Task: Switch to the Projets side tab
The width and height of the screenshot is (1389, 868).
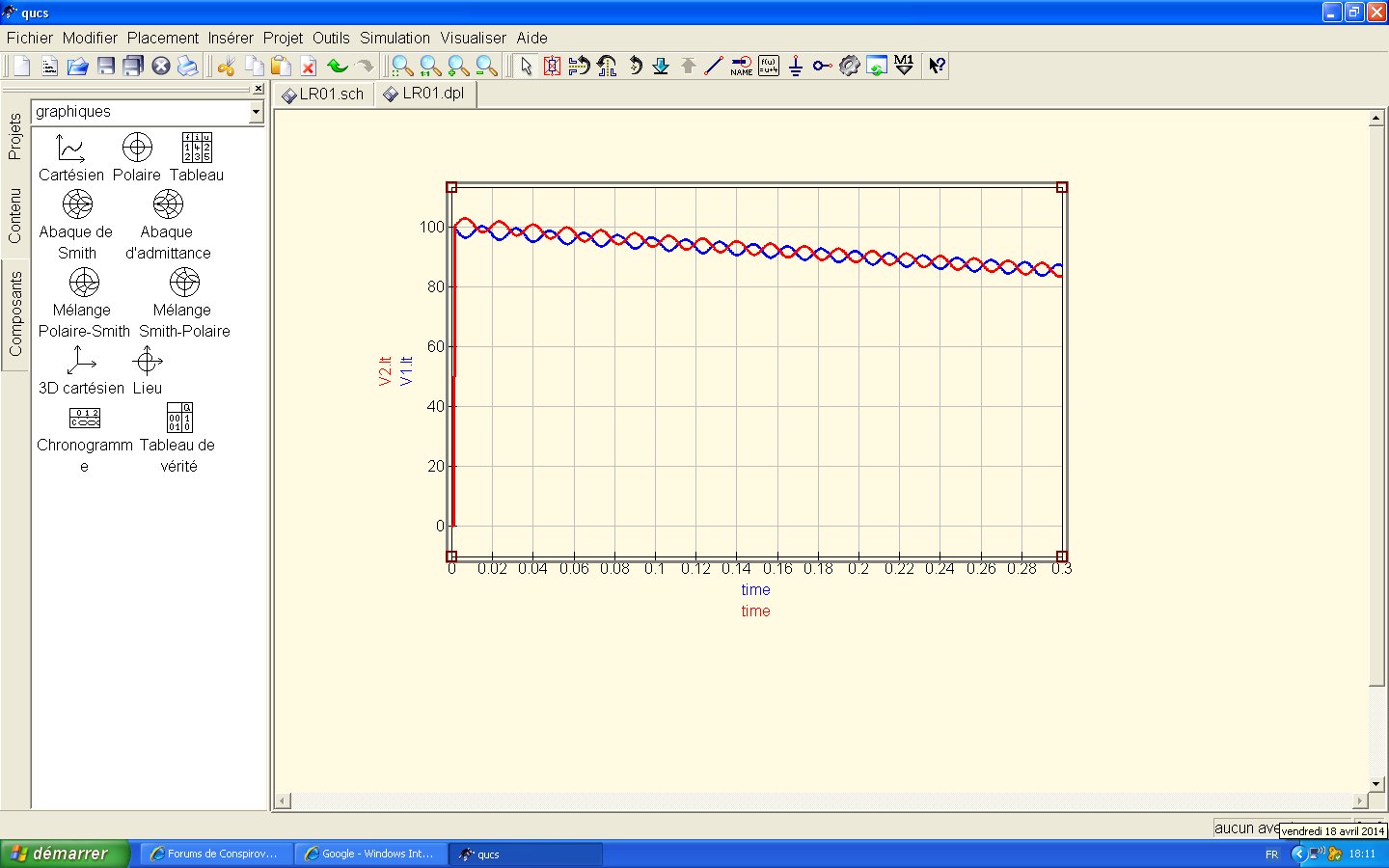Action: click(x=14, y=136)
